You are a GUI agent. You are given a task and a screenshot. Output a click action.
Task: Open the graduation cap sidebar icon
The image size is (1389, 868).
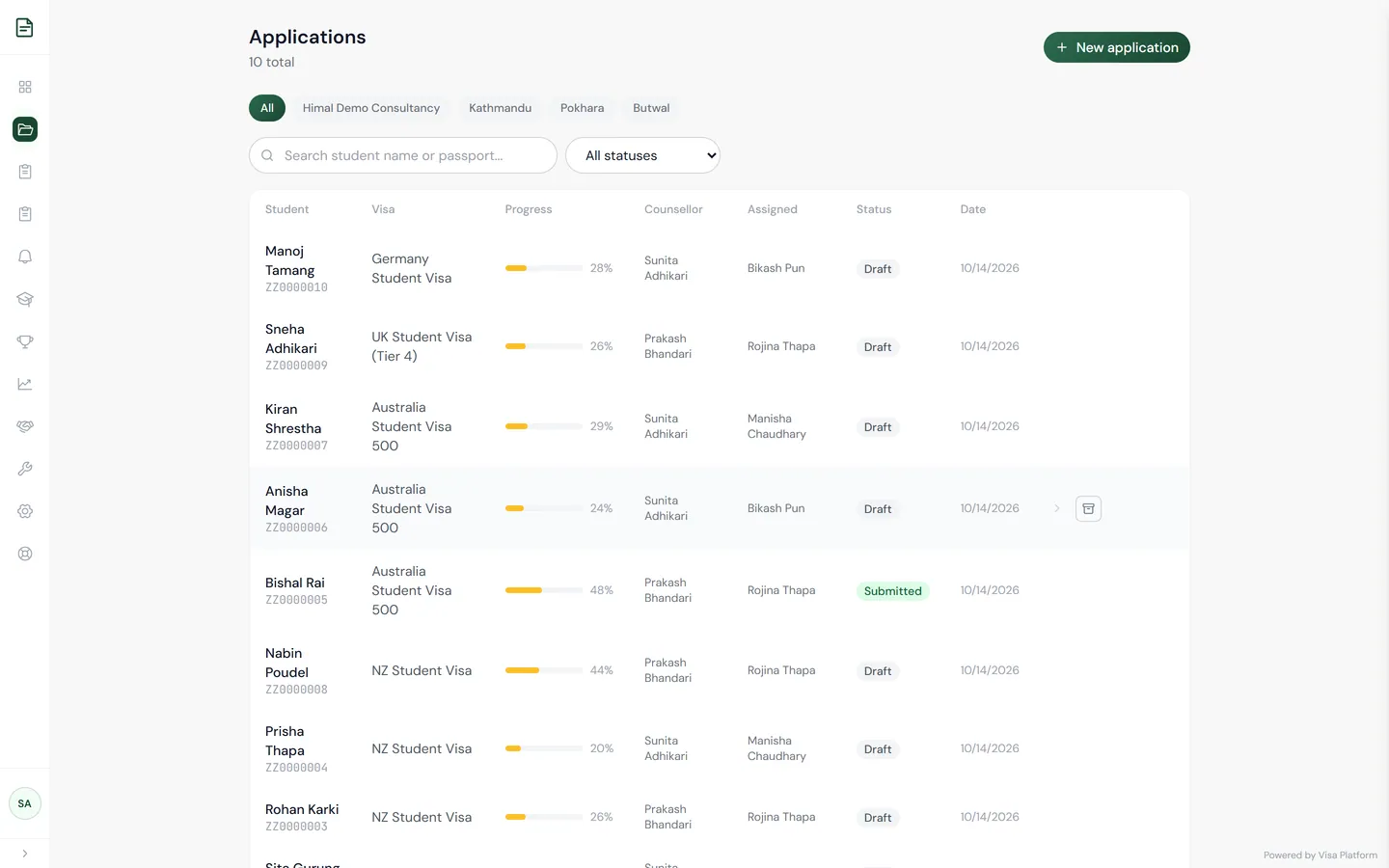[x=25, y=299]
